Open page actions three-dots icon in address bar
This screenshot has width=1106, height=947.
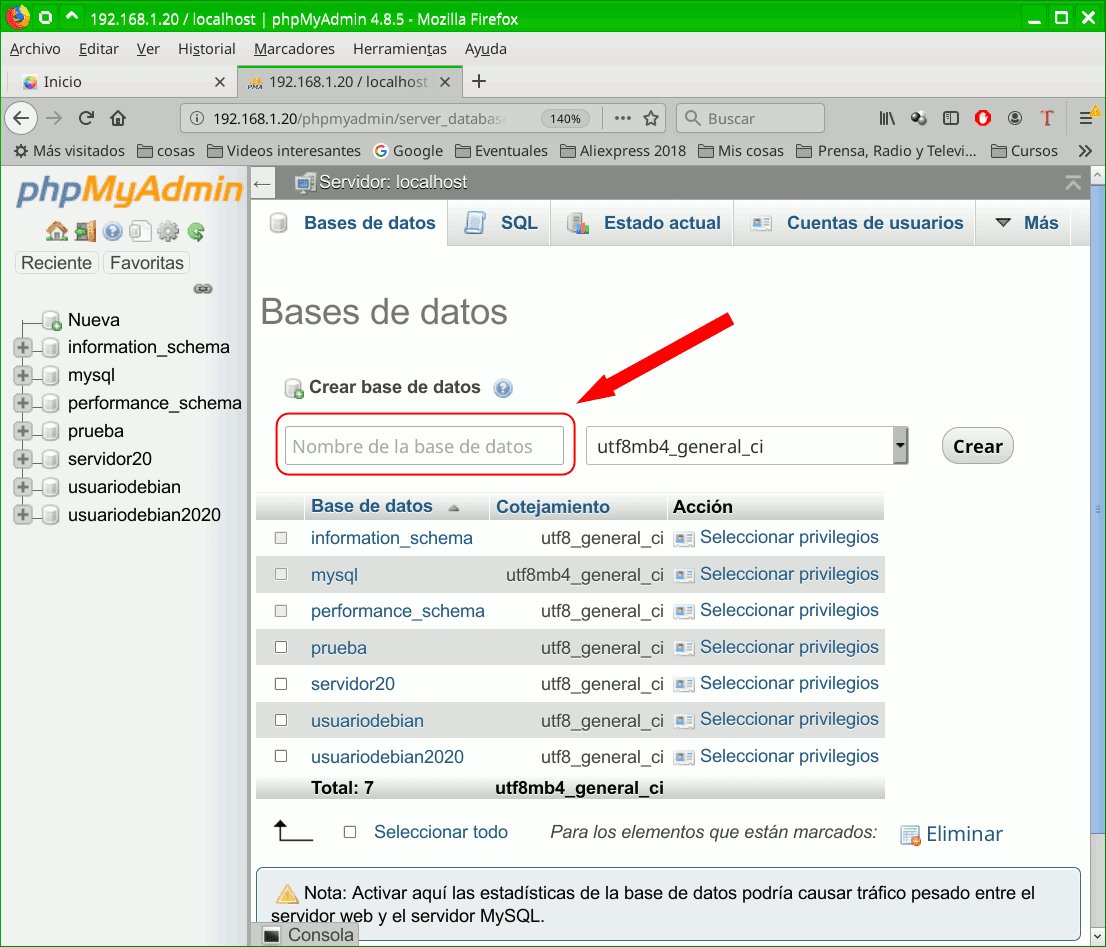[x=622, y=118]
